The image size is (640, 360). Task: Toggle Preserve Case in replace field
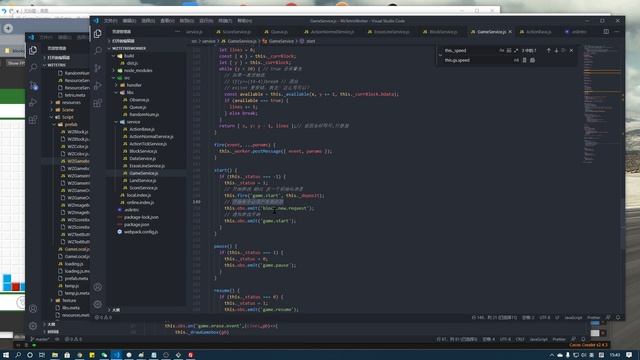click(516, 60)
